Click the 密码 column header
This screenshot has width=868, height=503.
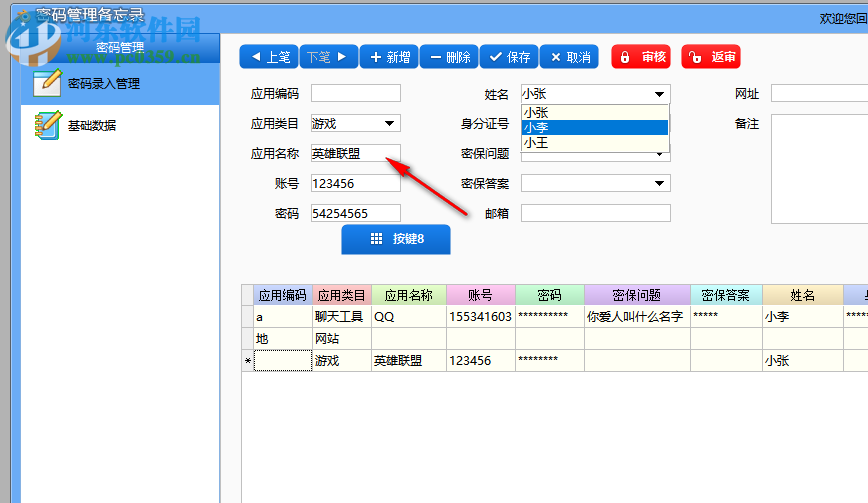pos(549,295)
